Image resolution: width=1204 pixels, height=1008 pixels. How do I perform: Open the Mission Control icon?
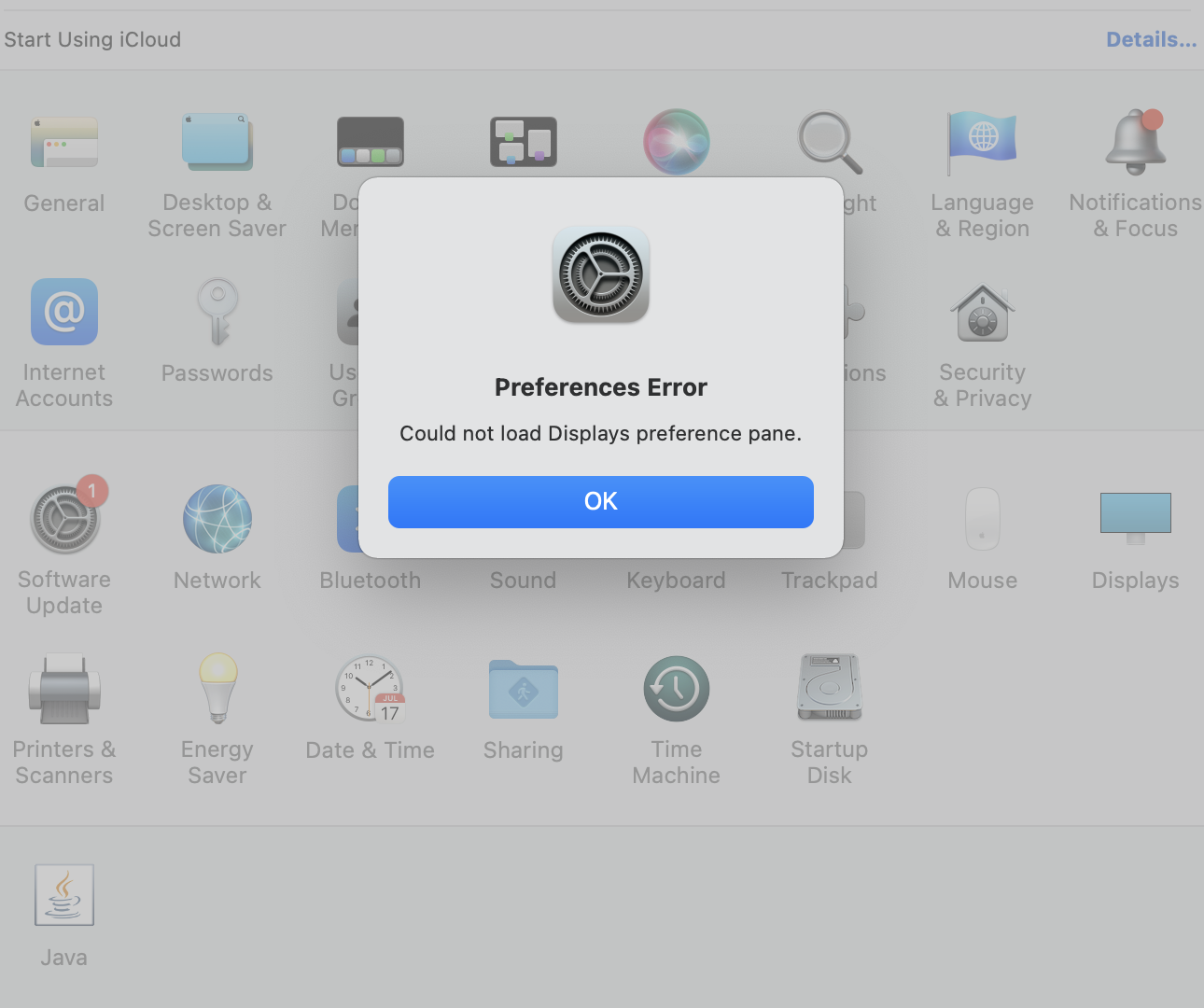point(524,142)
